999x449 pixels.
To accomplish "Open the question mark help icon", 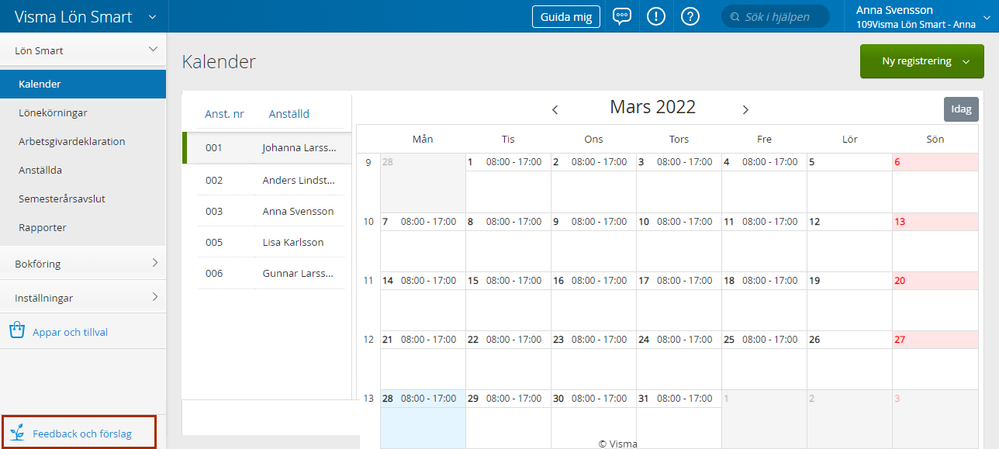I will 690,17.
